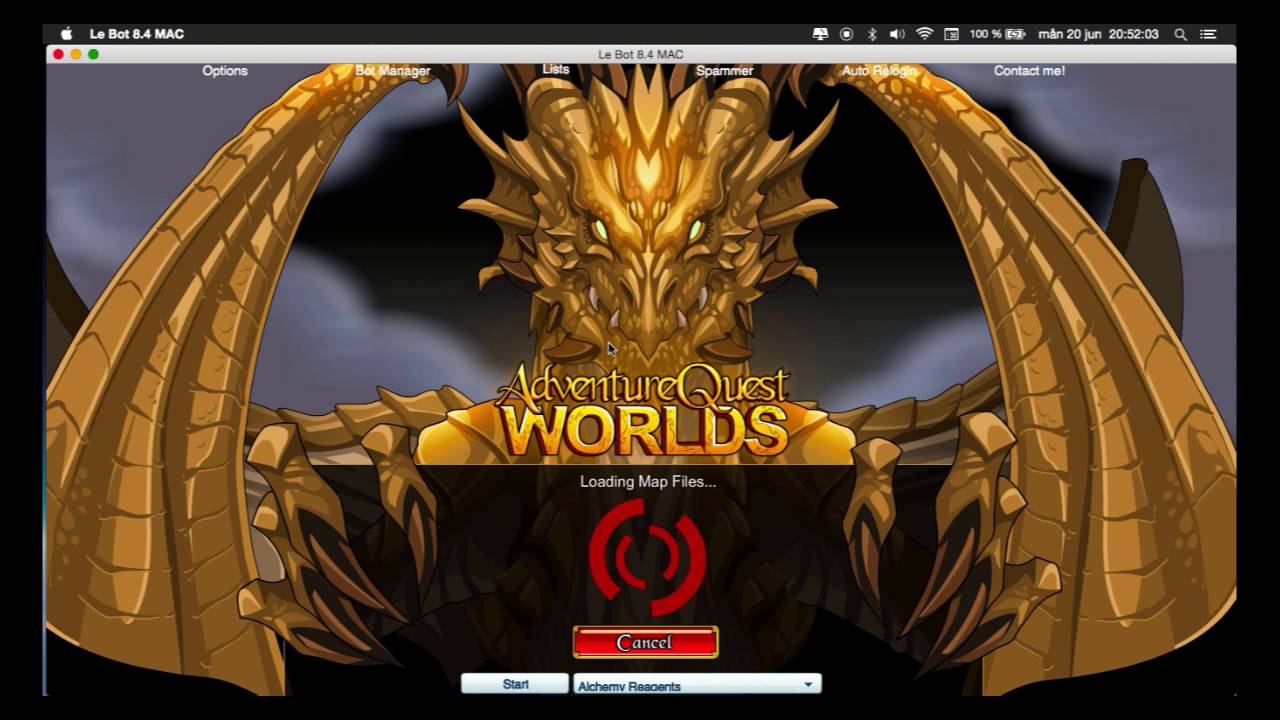Open the AirPlay display menu icon
Screen dimensions: 1280x720
pyautogui.click(x=820, y=34)
